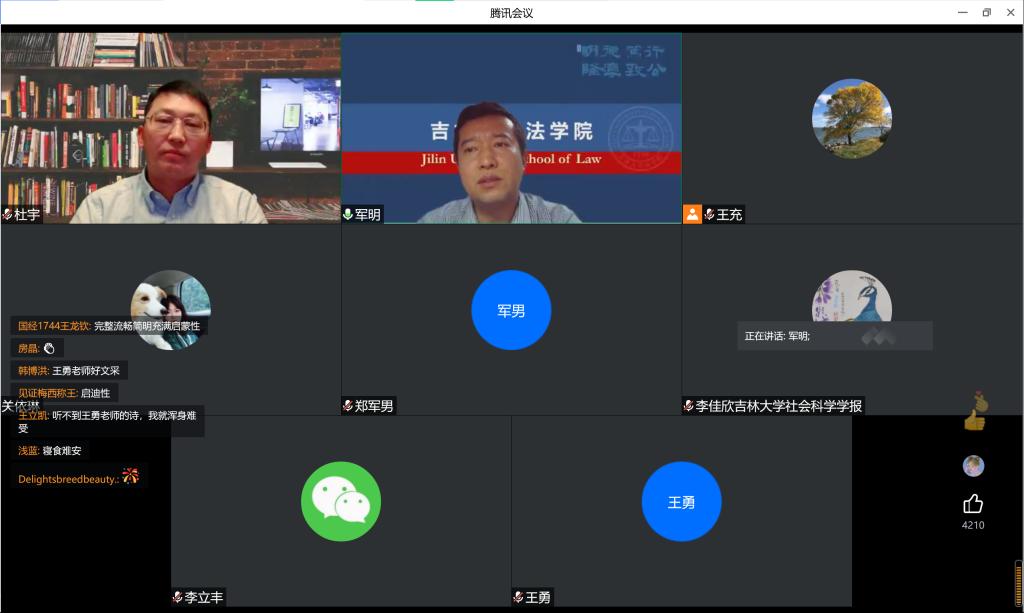Viewport: 1024px width, 613px height.
Task: Restore down the 腾讯会议 window
Action: tap(986, 12)
